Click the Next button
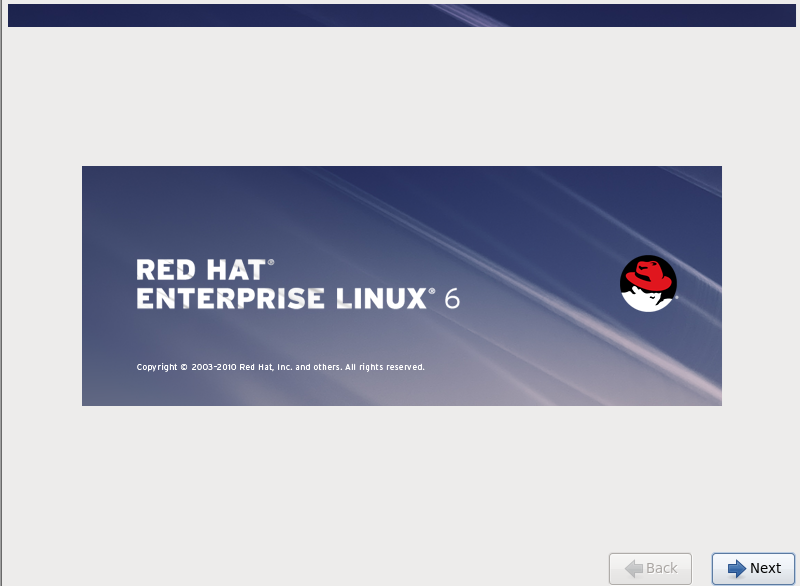 click(x=753, y=568)
